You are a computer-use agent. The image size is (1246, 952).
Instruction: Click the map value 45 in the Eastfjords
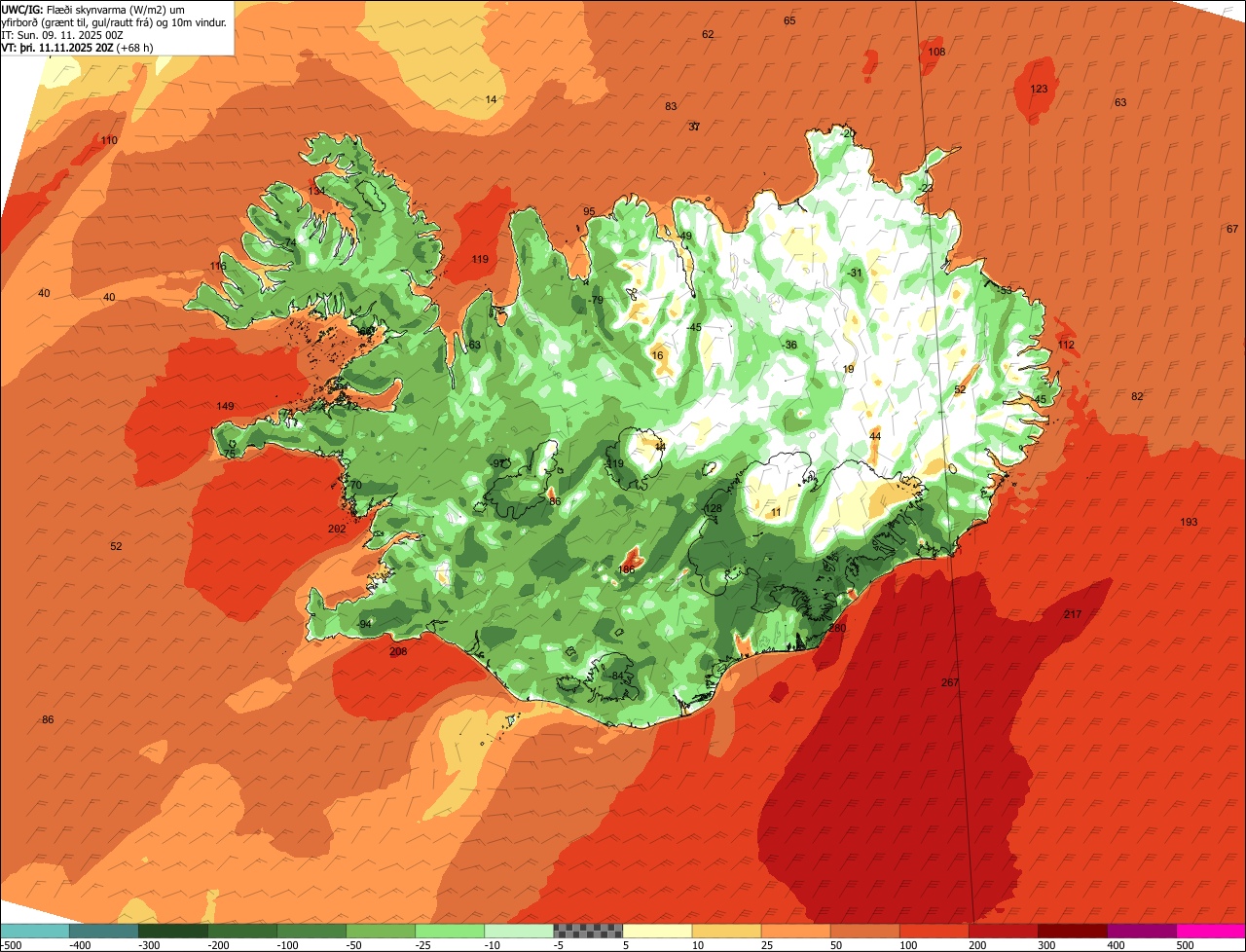point(1040,399)
